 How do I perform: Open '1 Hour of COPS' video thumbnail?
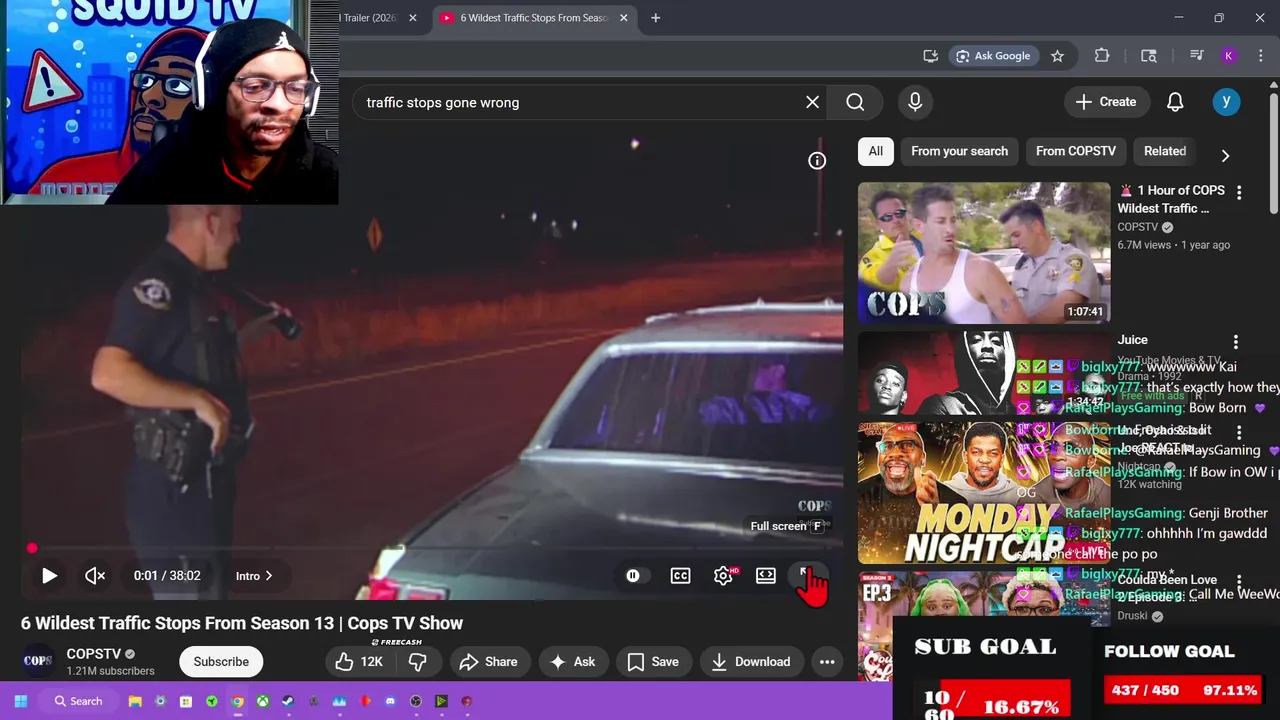[984, 253]
